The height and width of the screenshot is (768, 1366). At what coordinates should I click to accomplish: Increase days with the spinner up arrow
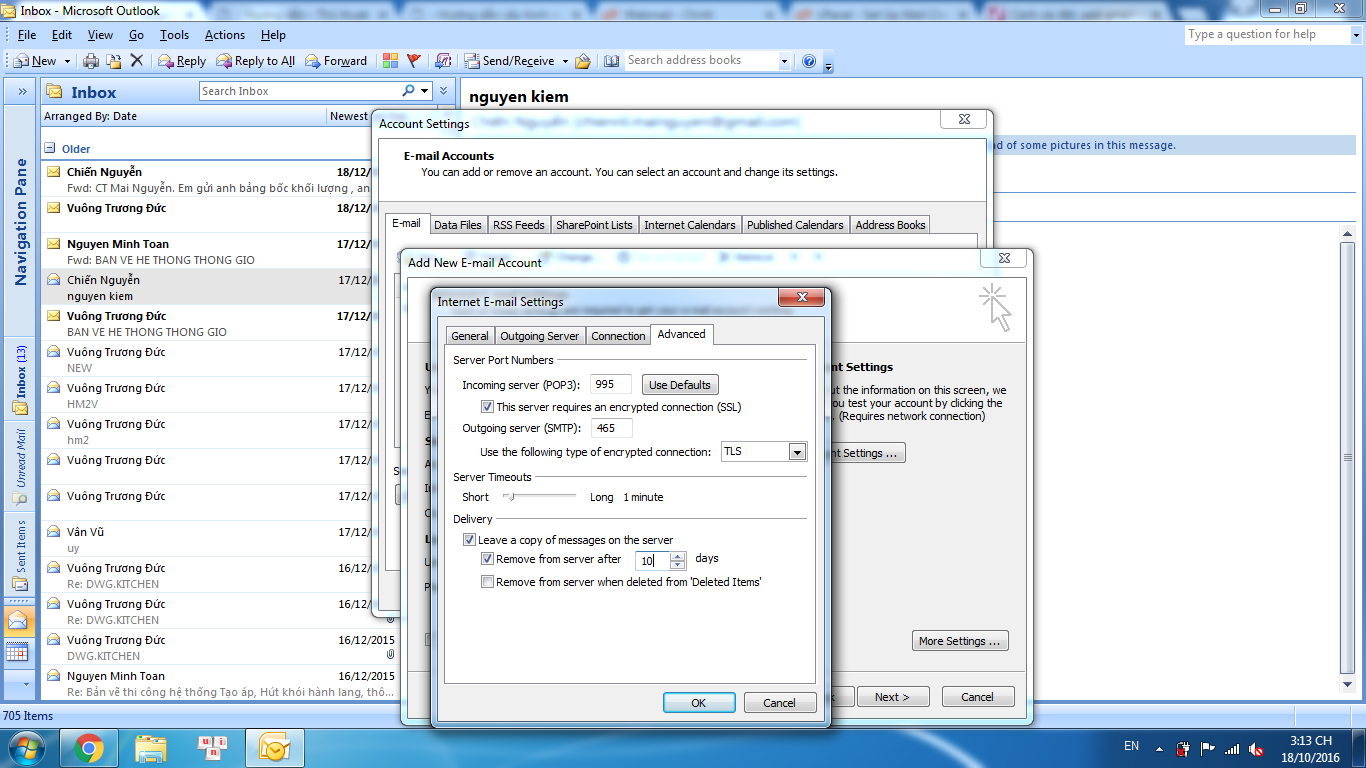click(678, 556)
